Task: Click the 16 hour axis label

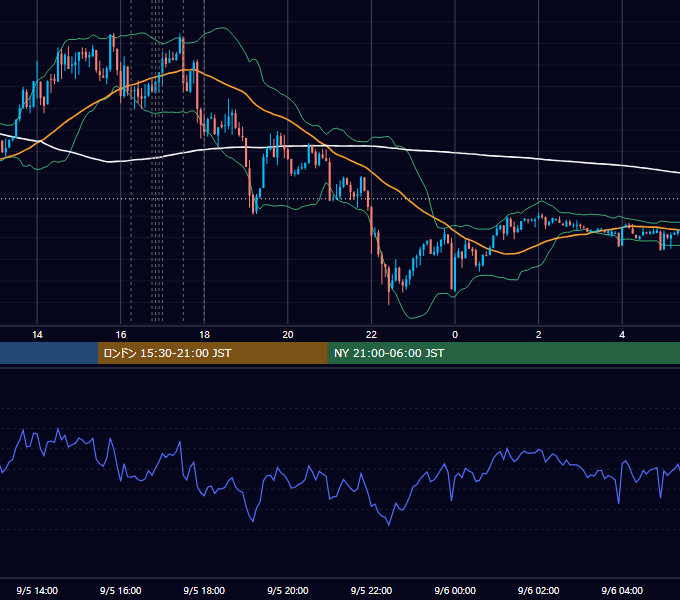Action: tap(121, 335)
